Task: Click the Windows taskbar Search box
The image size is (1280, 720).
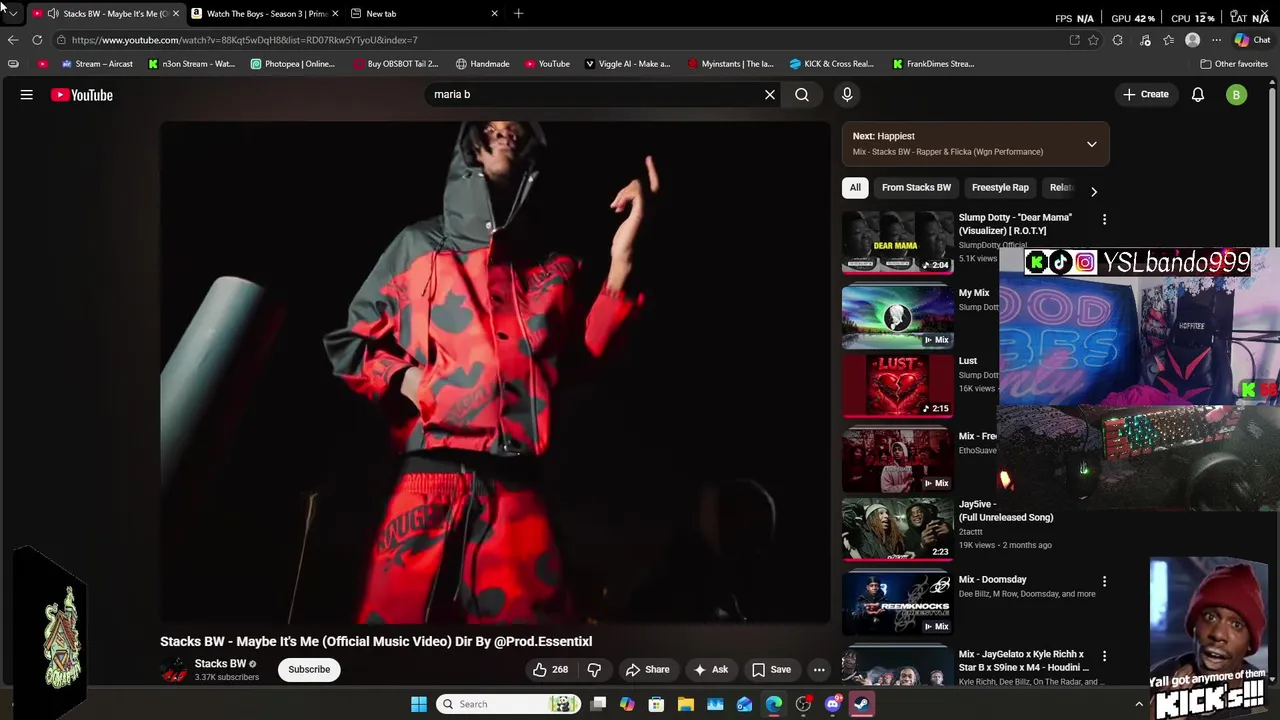Action: pyautogui.click(x=509, y=704)
